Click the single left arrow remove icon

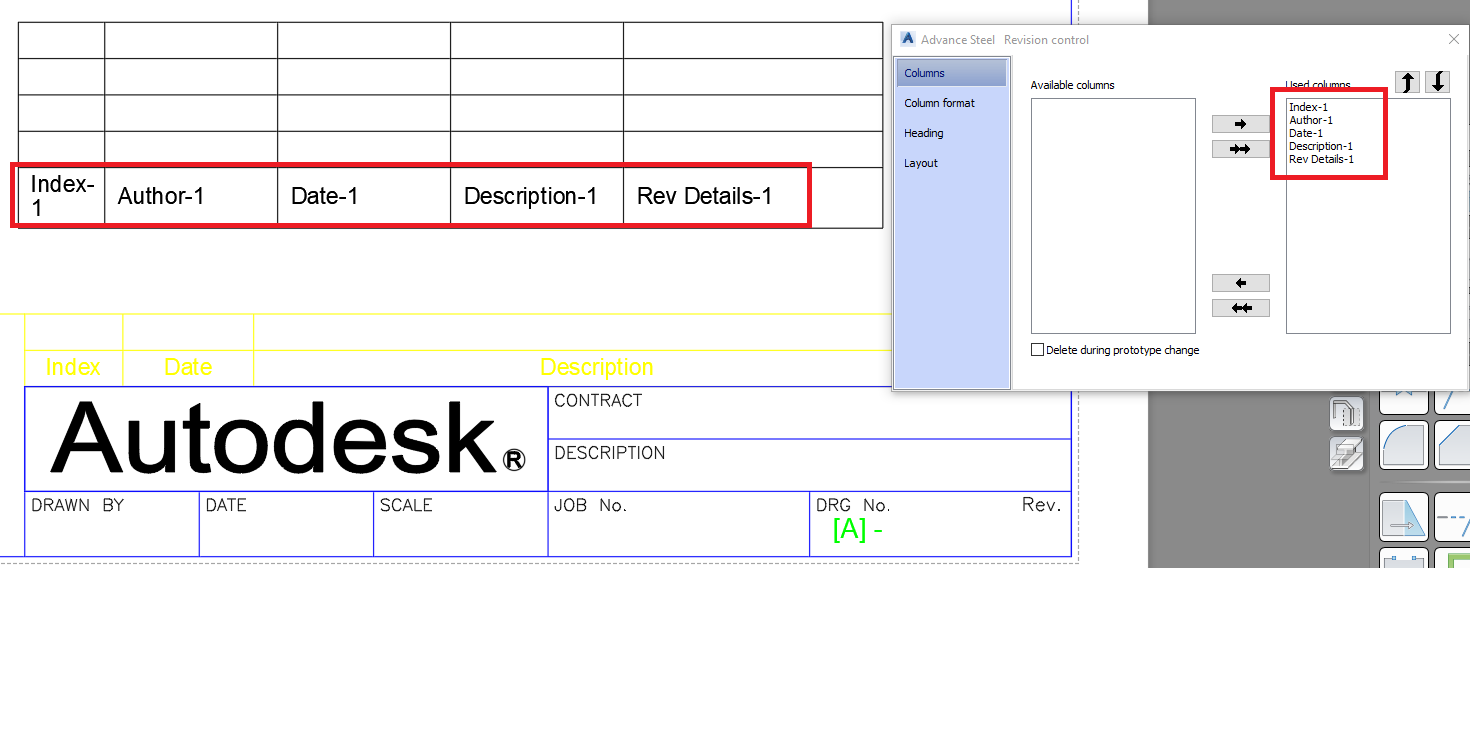1240,283
